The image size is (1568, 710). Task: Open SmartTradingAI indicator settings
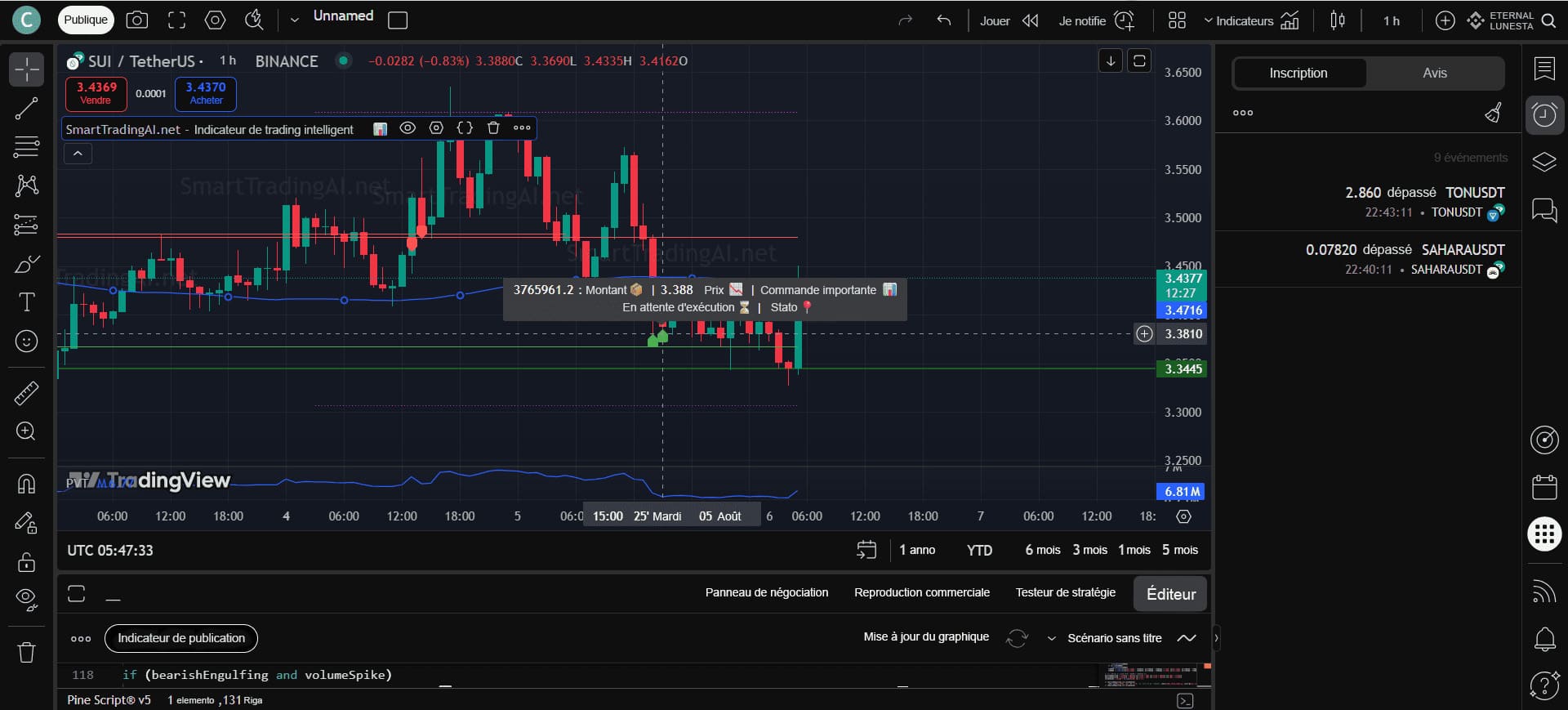click(436, 128)
